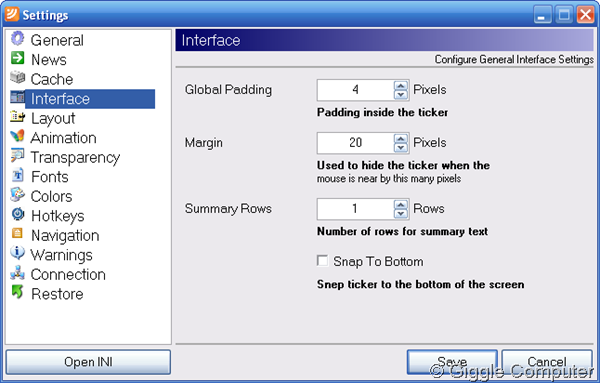Click the General gear icon
Viewport: 600px width, 383px height.
(x=17, y=39)
